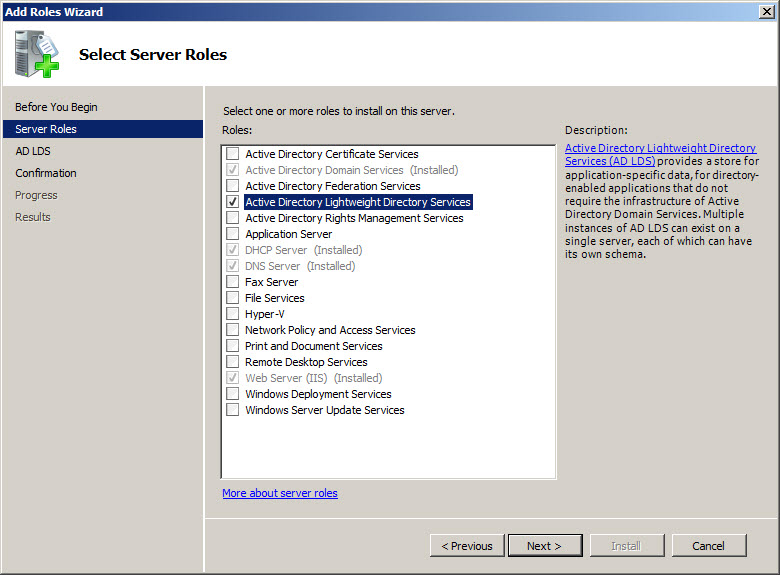
Task: Check Network Policy and Access Services
Action: click(232, 329)
